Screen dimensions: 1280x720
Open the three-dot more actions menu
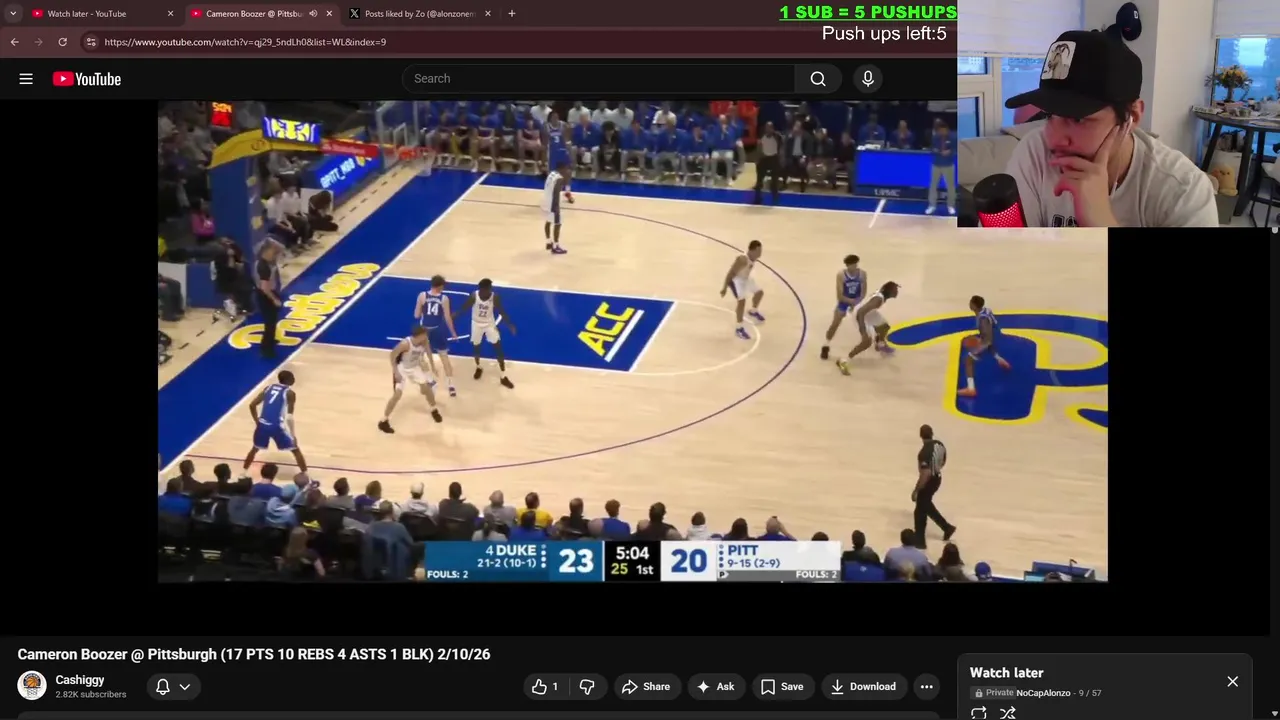click(x=927, y=686)
